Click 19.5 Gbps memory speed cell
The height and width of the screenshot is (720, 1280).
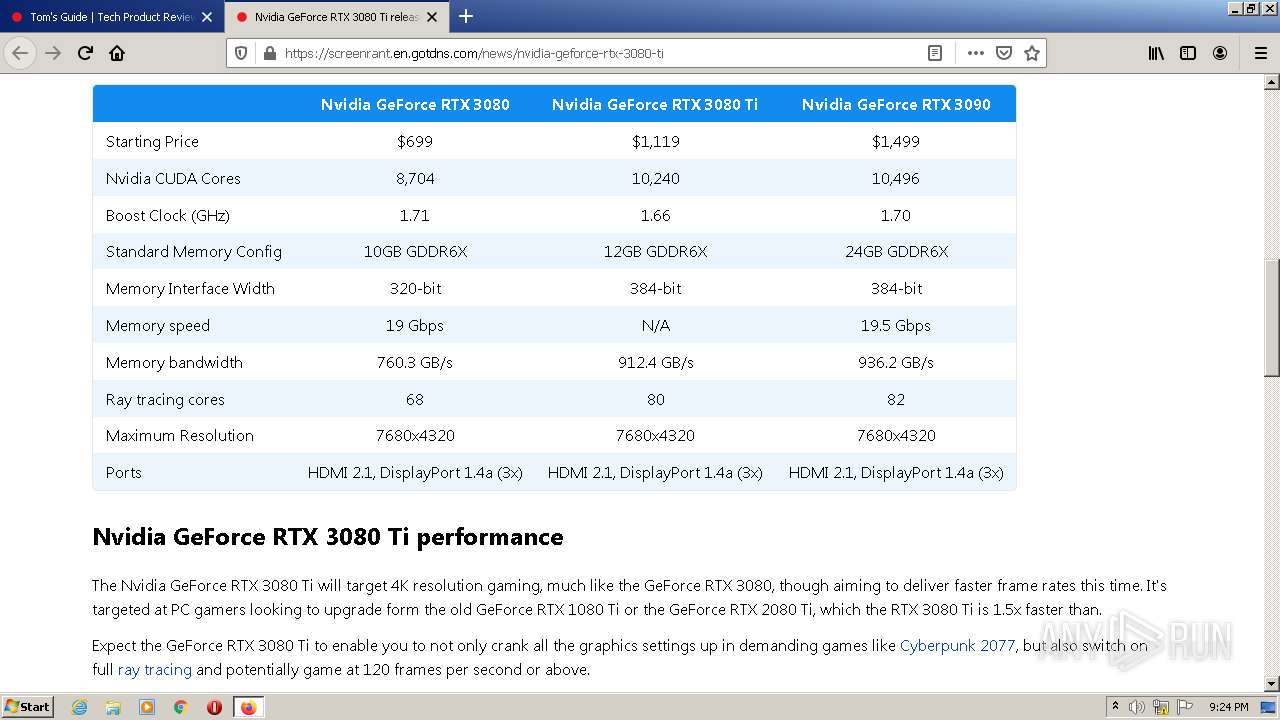pos(896,326)
